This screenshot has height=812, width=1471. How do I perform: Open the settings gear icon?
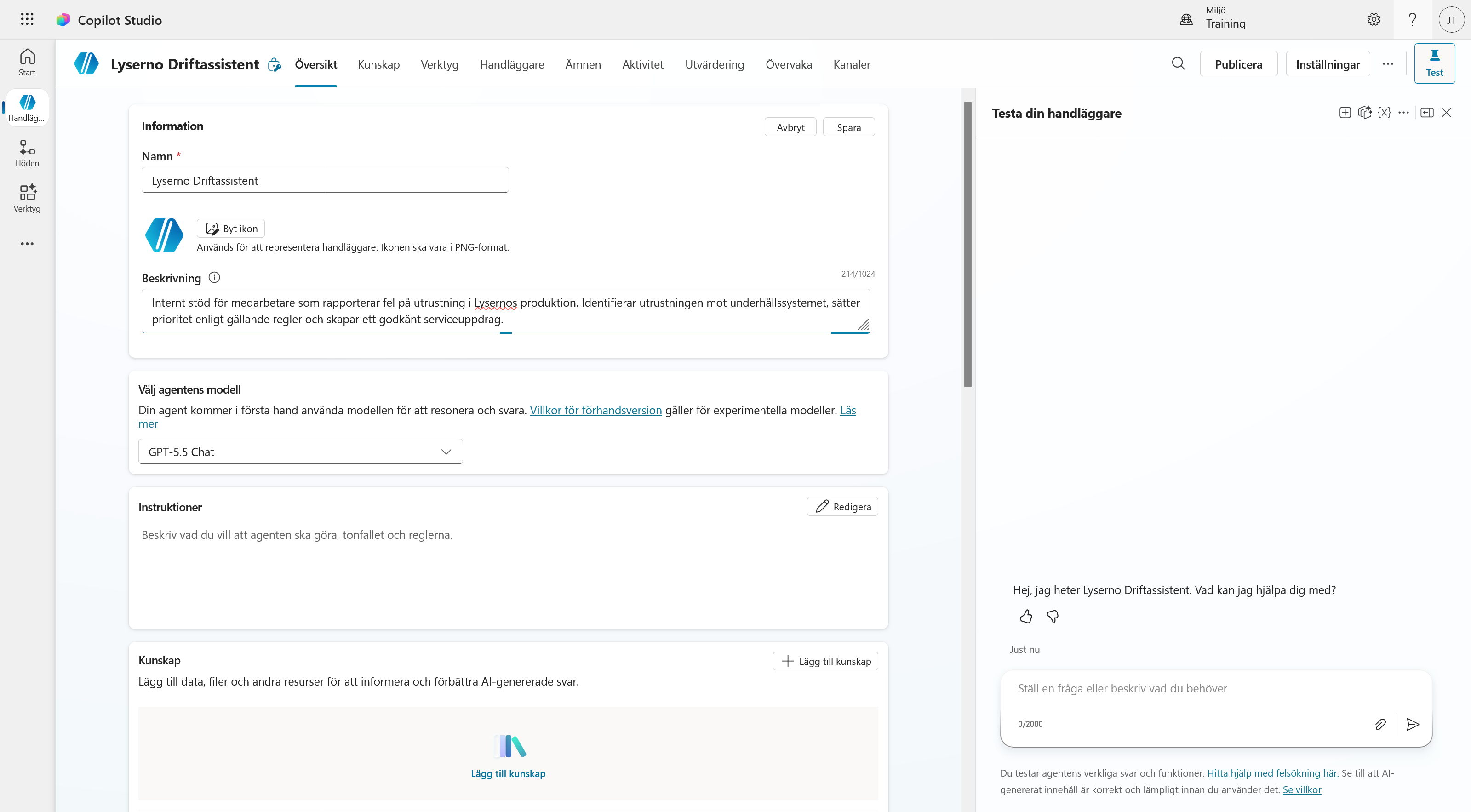click(x=1374, y=19)
